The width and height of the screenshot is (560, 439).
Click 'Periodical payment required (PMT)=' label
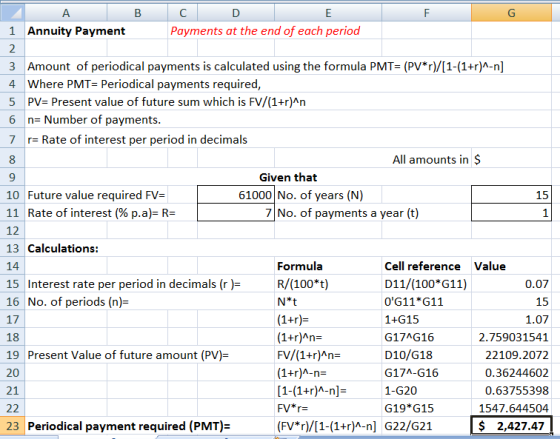[x=129, y=426]
